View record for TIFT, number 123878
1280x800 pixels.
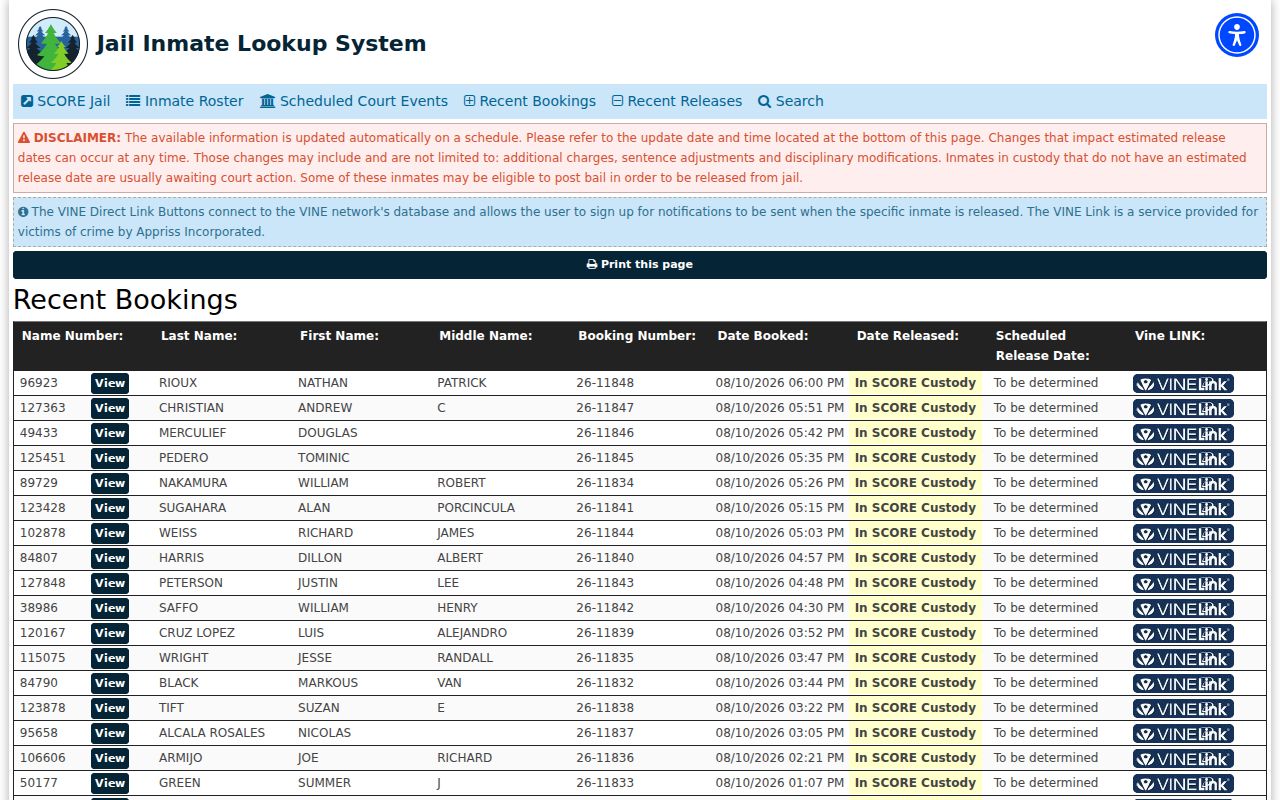110,708
